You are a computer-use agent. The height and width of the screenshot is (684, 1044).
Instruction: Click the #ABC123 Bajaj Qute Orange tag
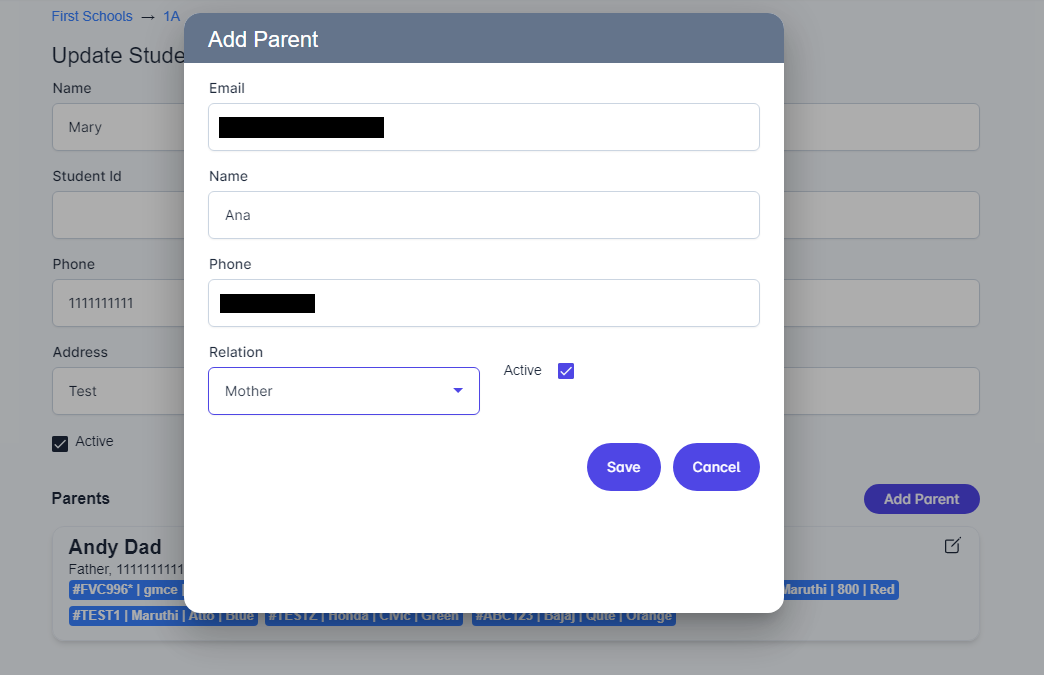573,615
